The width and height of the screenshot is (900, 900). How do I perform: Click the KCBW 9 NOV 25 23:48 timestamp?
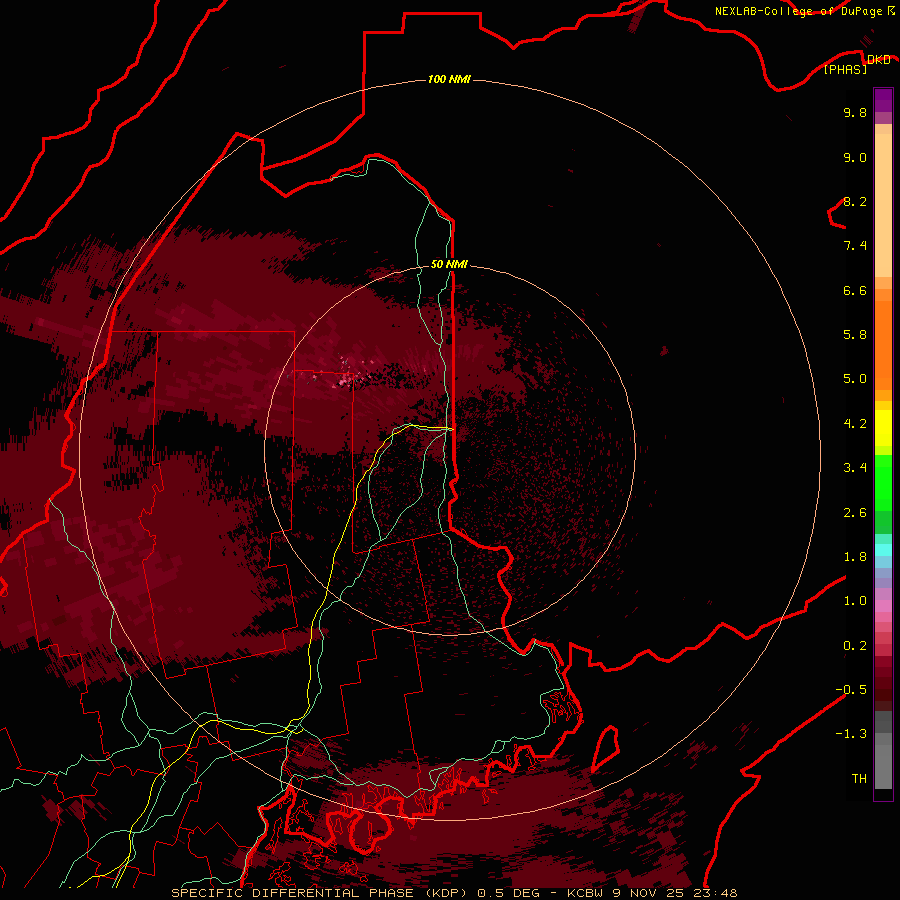pos(652,893)
